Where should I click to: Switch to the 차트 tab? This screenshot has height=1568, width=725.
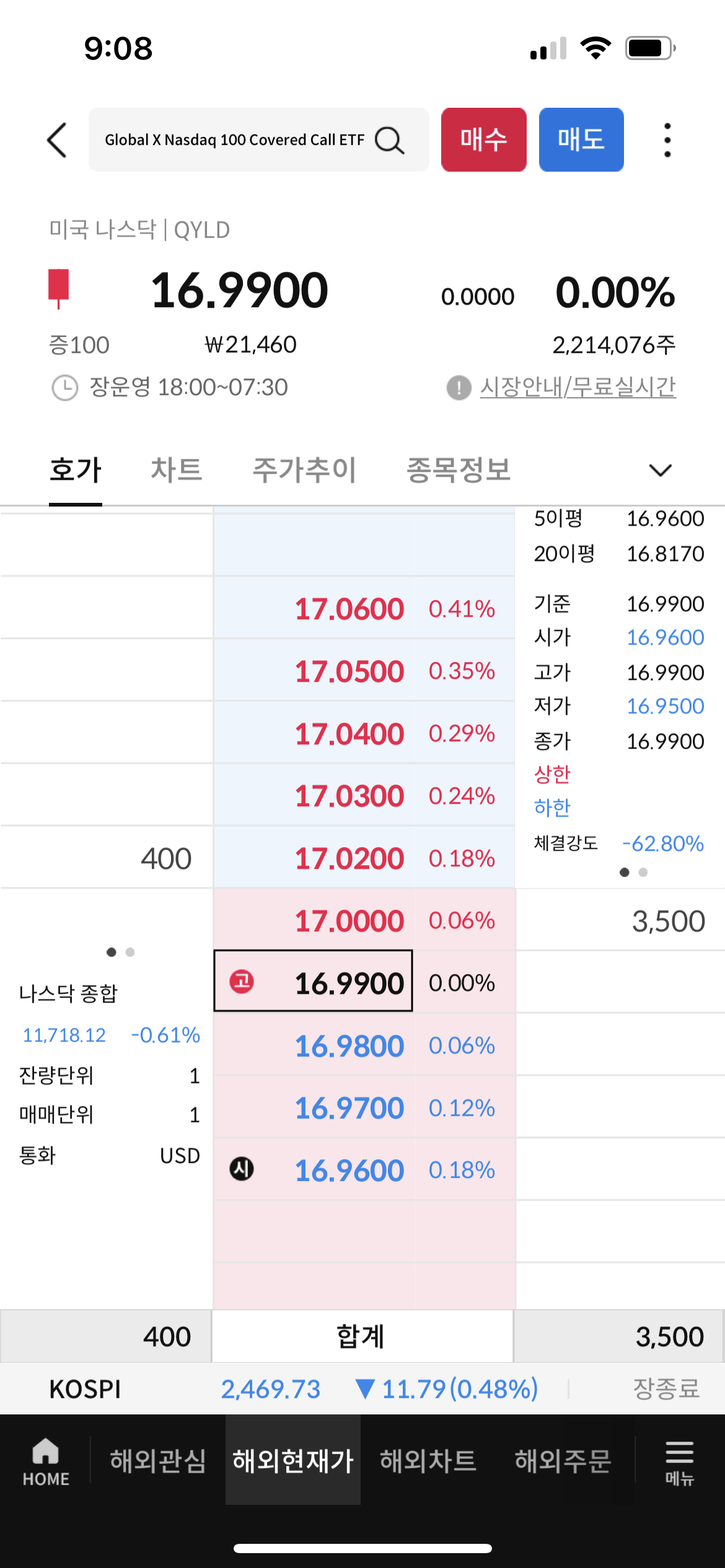176,471
